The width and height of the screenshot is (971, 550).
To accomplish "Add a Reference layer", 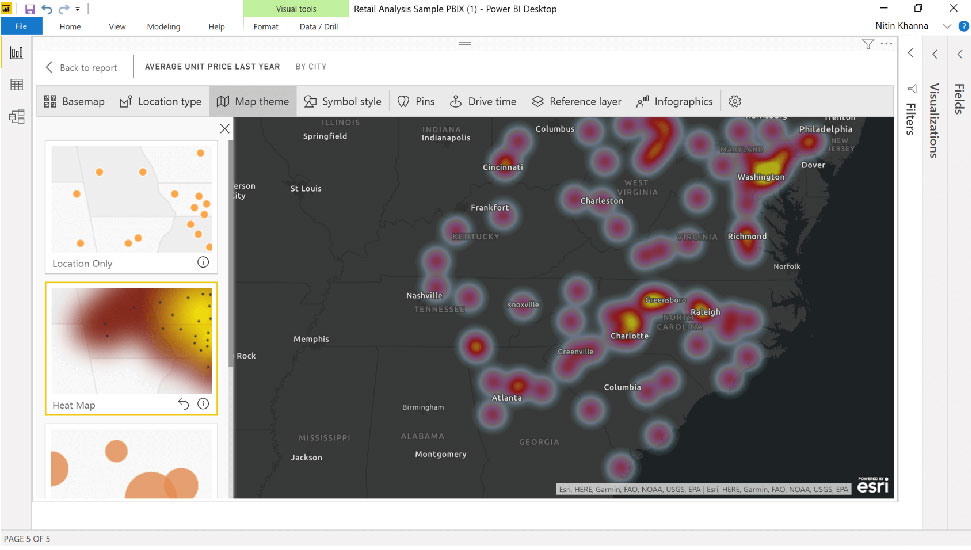I will coord(576,101).
